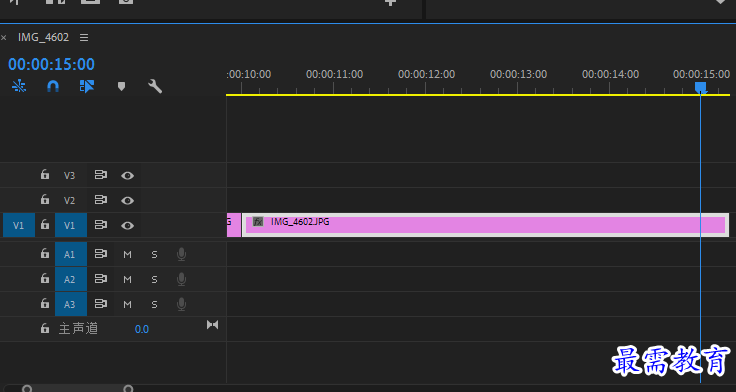Screen dimensions: 736x392
Task: Click master track volume value 0.0
Action: [142, 329]
